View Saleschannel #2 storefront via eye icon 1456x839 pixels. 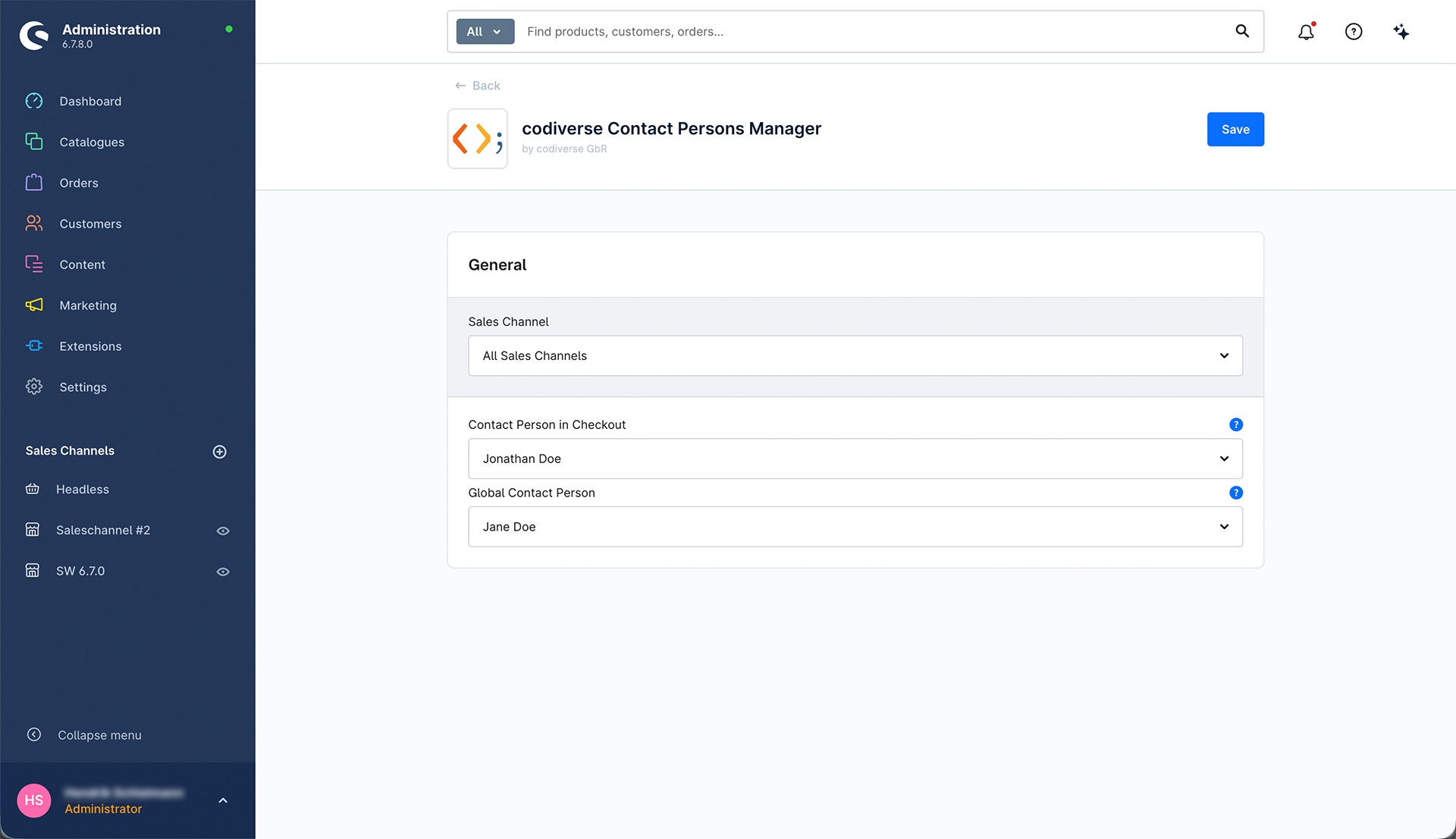coord(223,531)
